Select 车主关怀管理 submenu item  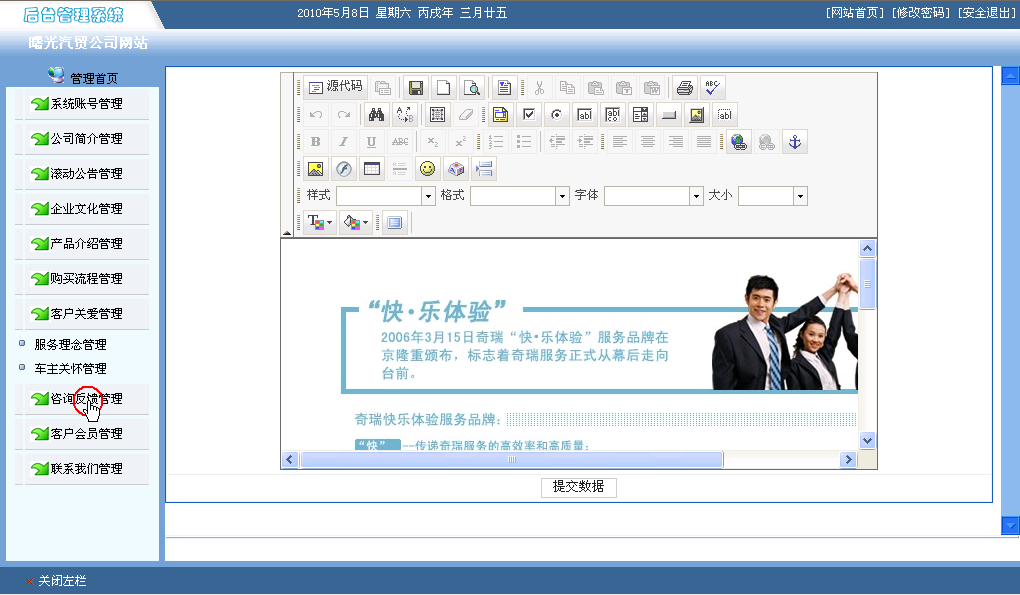(70, 369)
